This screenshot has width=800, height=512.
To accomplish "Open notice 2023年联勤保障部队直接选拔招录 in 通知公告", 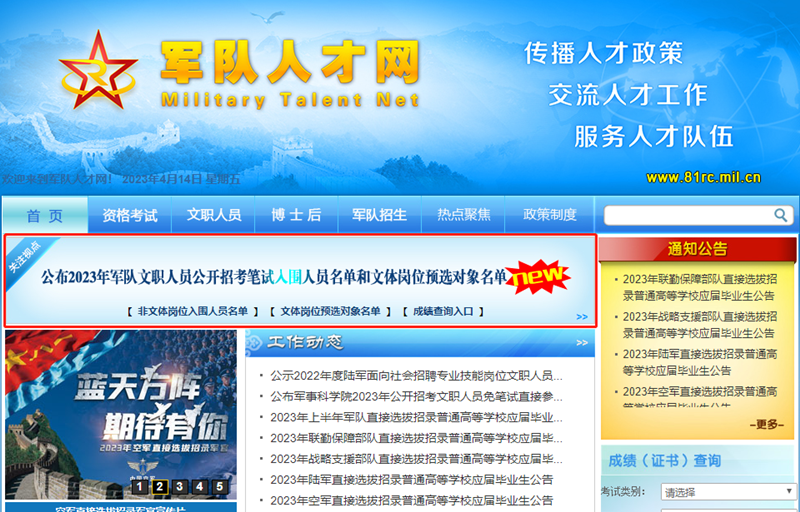I will tap(699, 287).
